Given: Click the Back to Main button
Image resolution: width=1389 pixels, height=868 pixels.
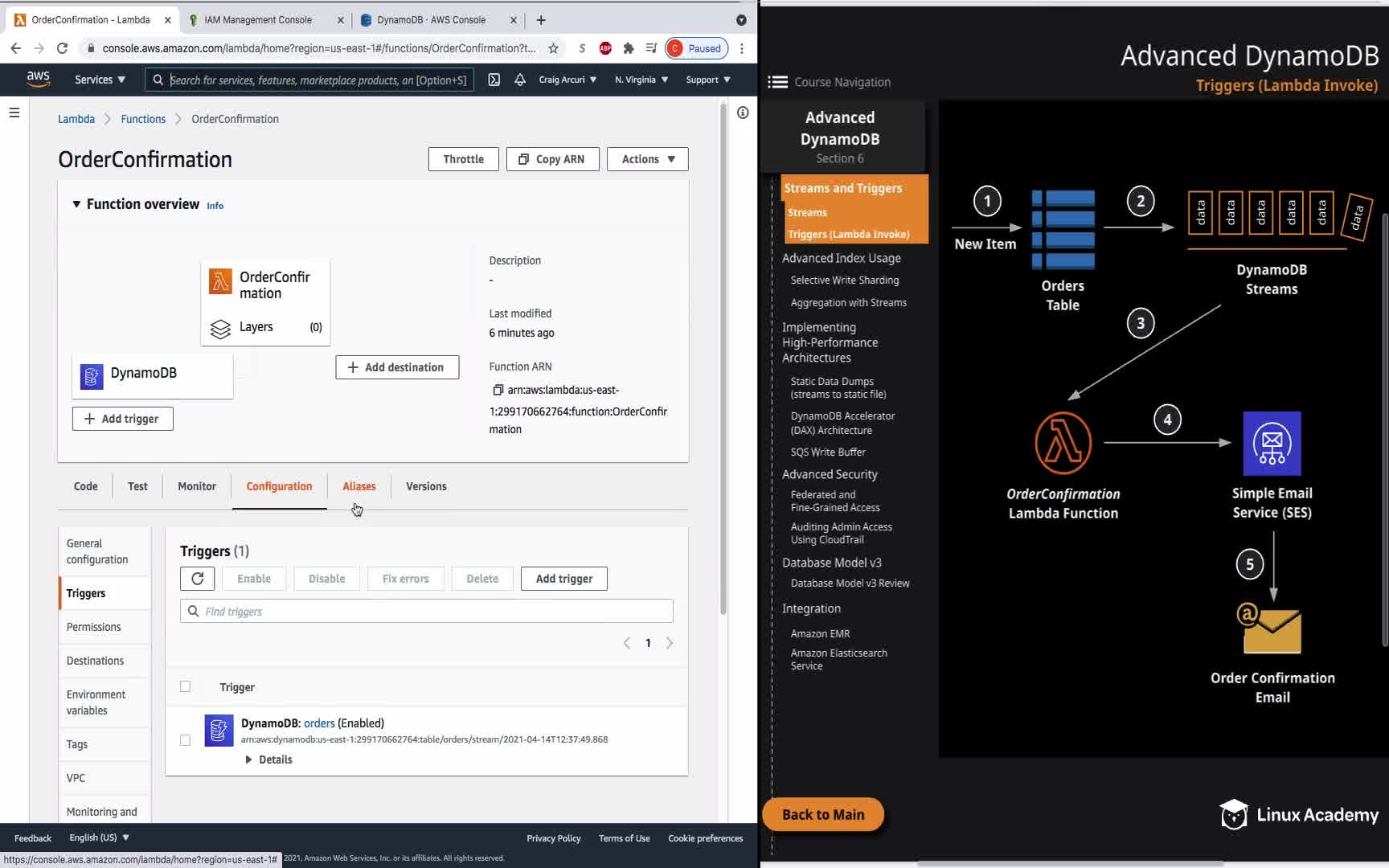Looking at the screenshot, I should (823, 814).
